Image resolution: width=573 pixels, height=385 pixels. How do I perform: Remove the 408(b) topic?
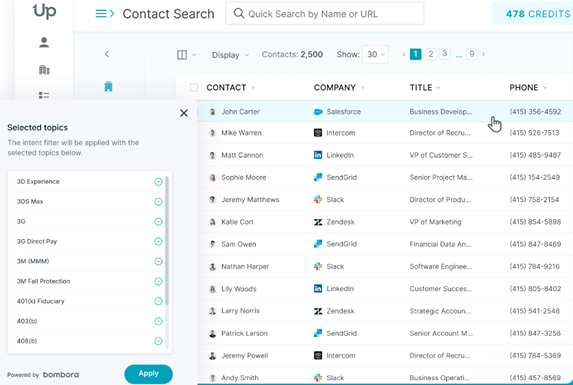tap(158, 341)
